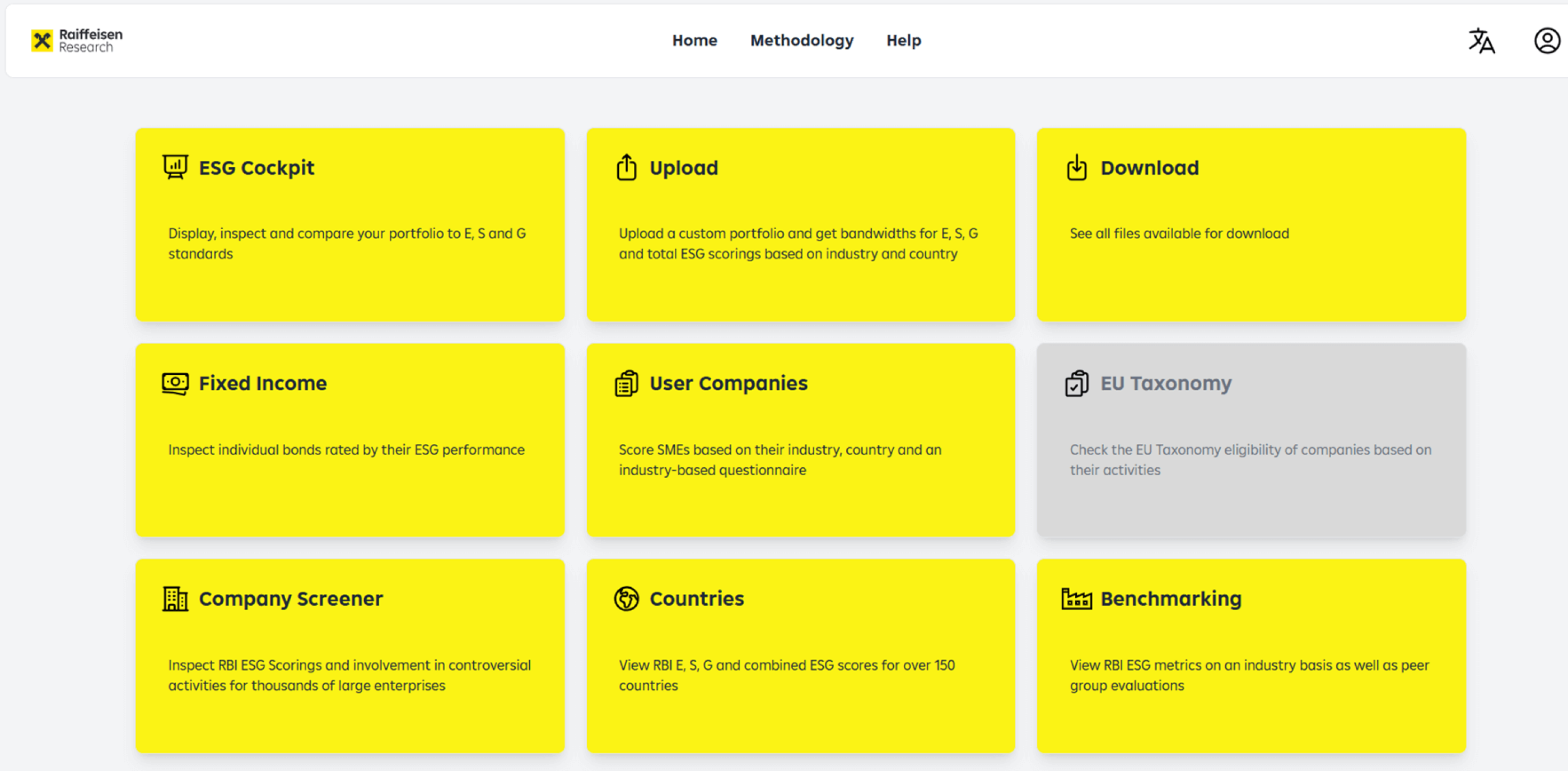Go to the Home menu item
This screenshot has height=771, width=1568.
pyautogui.click(x=694, y=41)
